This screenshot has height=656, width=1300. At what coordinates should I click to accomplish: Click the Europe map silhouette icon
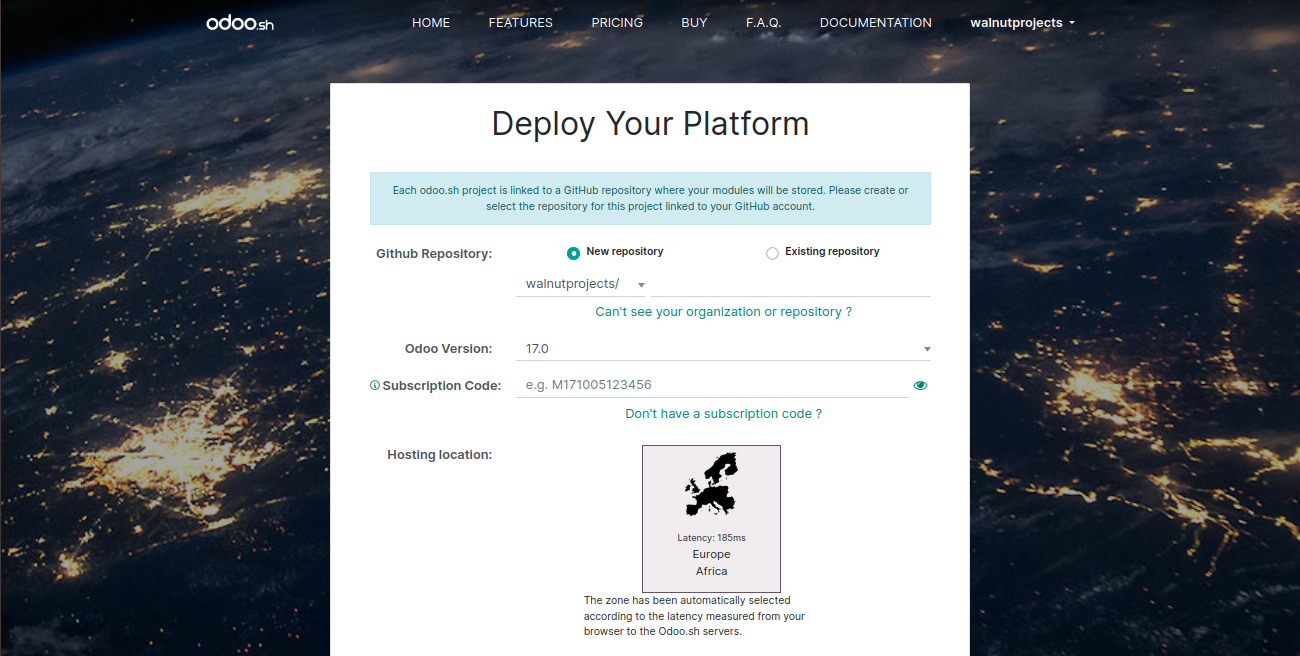[x=711, y=484]
